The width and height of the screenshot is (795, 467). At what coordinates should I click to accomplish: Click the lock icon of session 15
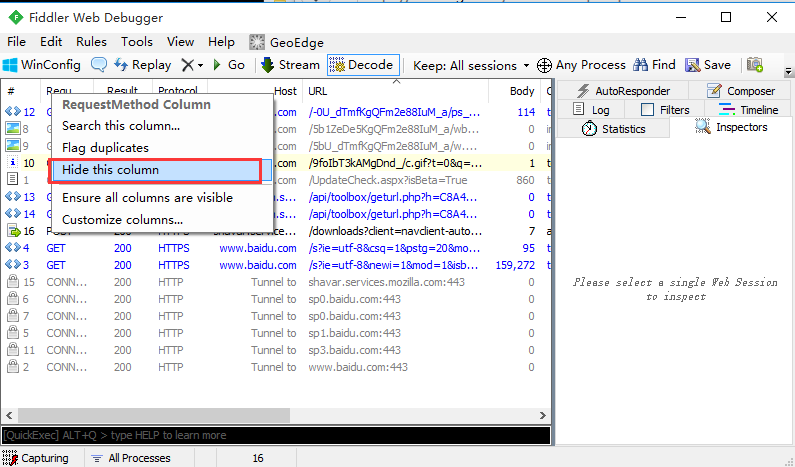tap(13, 281)
